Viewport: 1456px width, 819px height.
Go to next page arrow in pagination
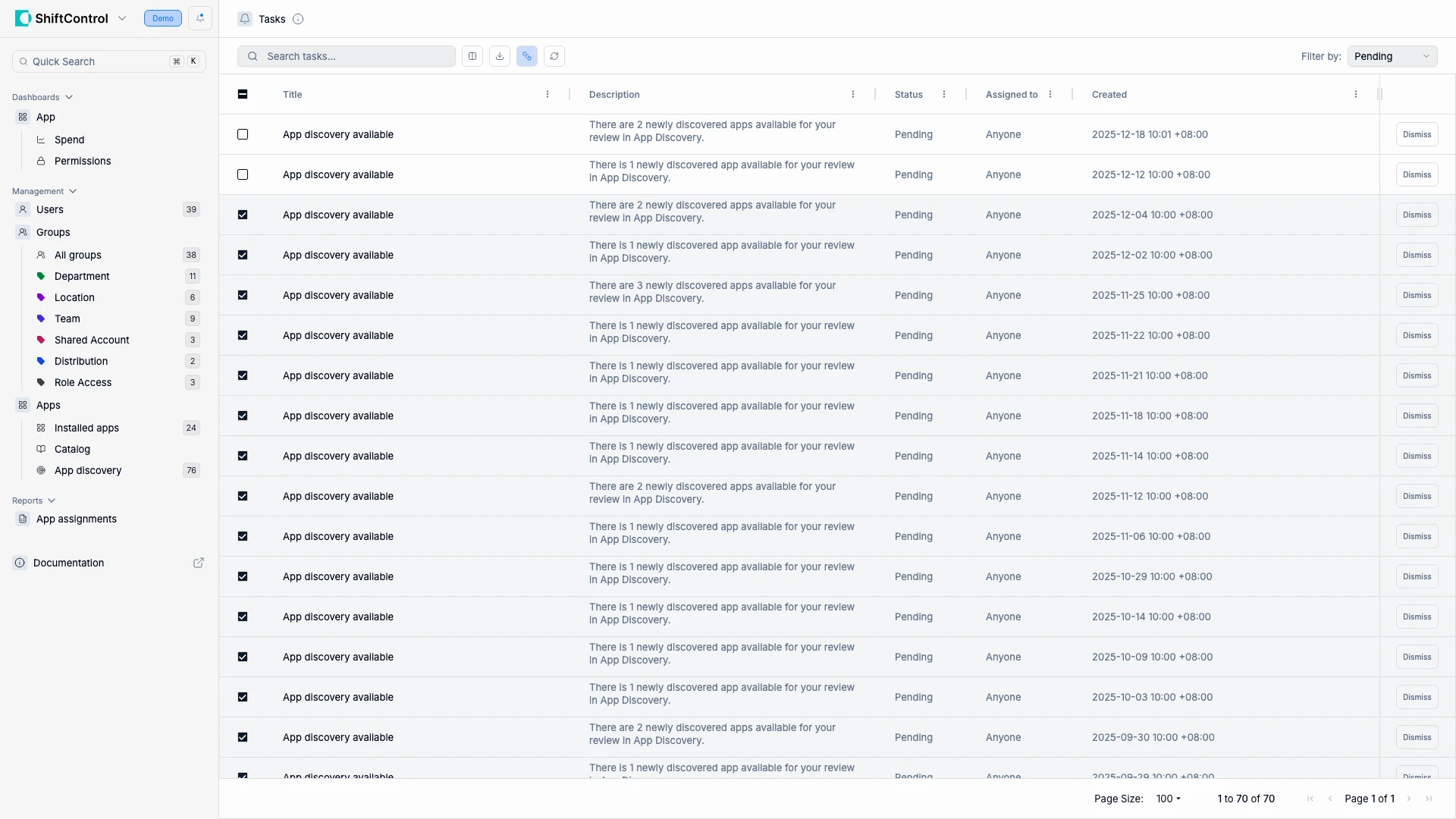click(x=1409, y=799)
